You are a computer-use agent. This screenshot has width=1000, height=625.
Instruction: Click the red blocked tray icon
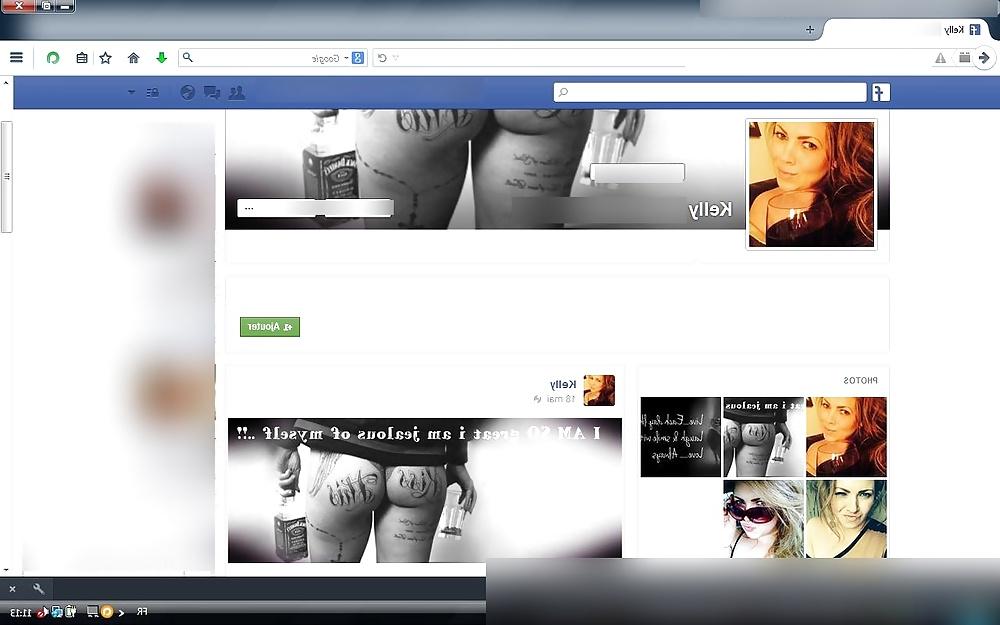pos(43,612)
